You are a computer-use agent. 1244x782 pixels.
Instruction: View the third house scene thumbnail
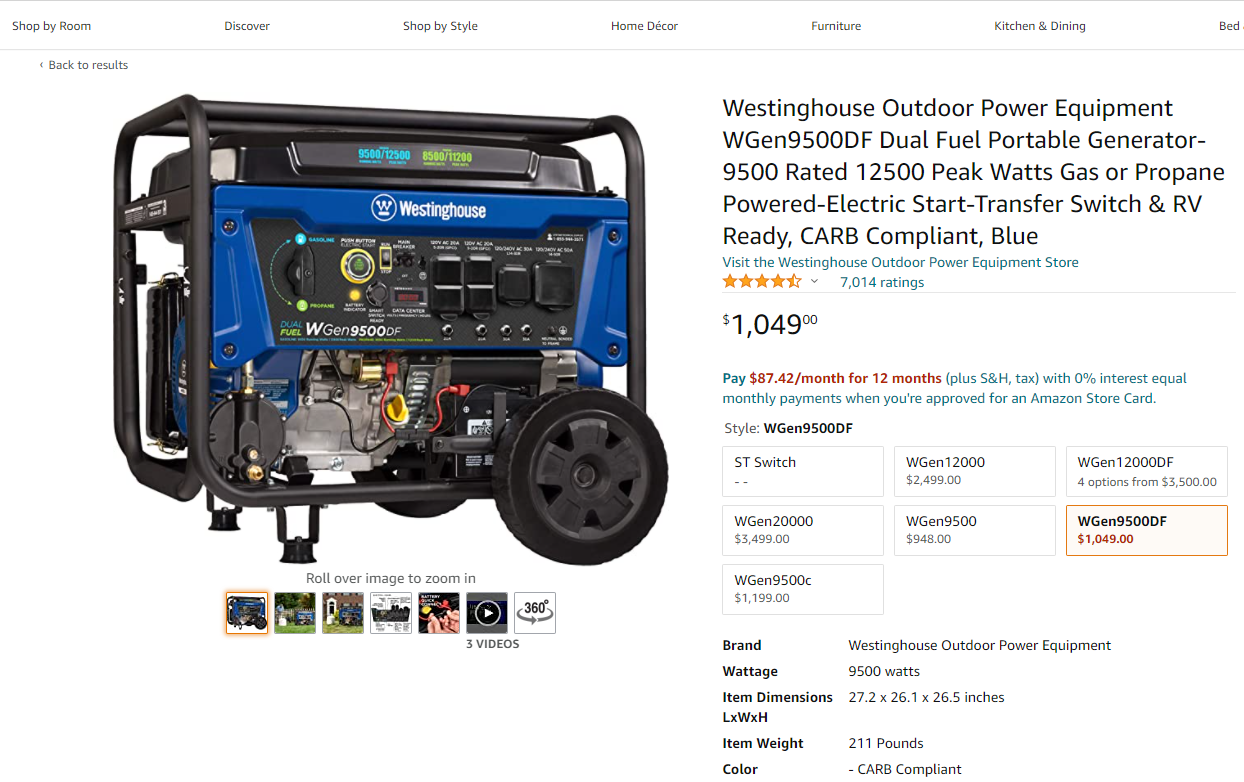[x=343, y=613]
